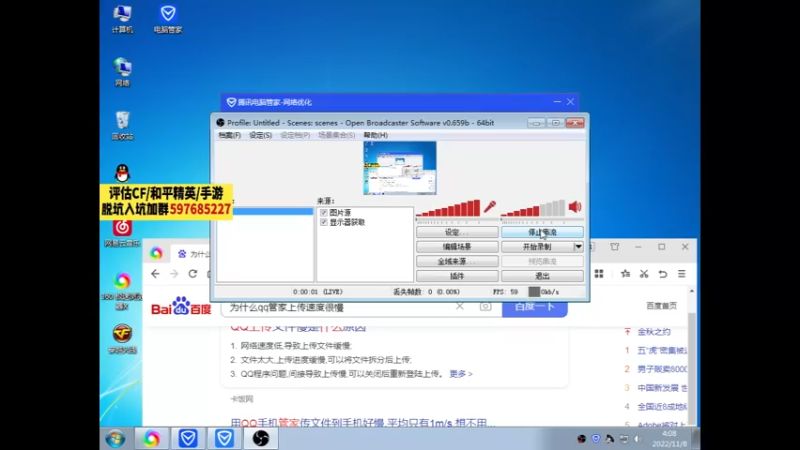
Task: Mute the desktop speaker icon in OBS
Action: coord(575,207)
